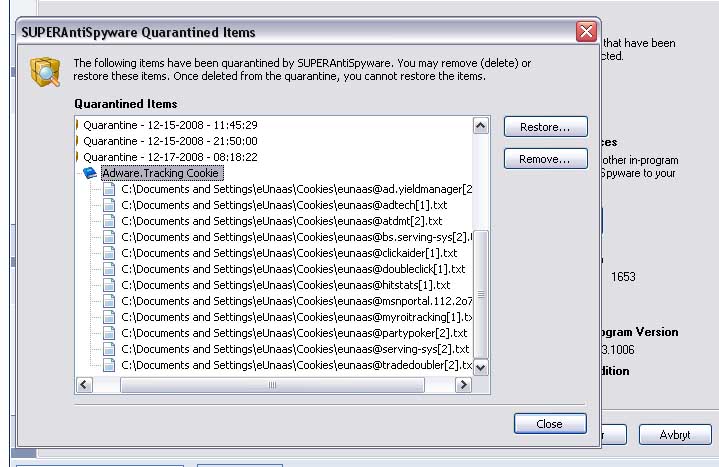Click the red X title bar close button

point(586,32)
